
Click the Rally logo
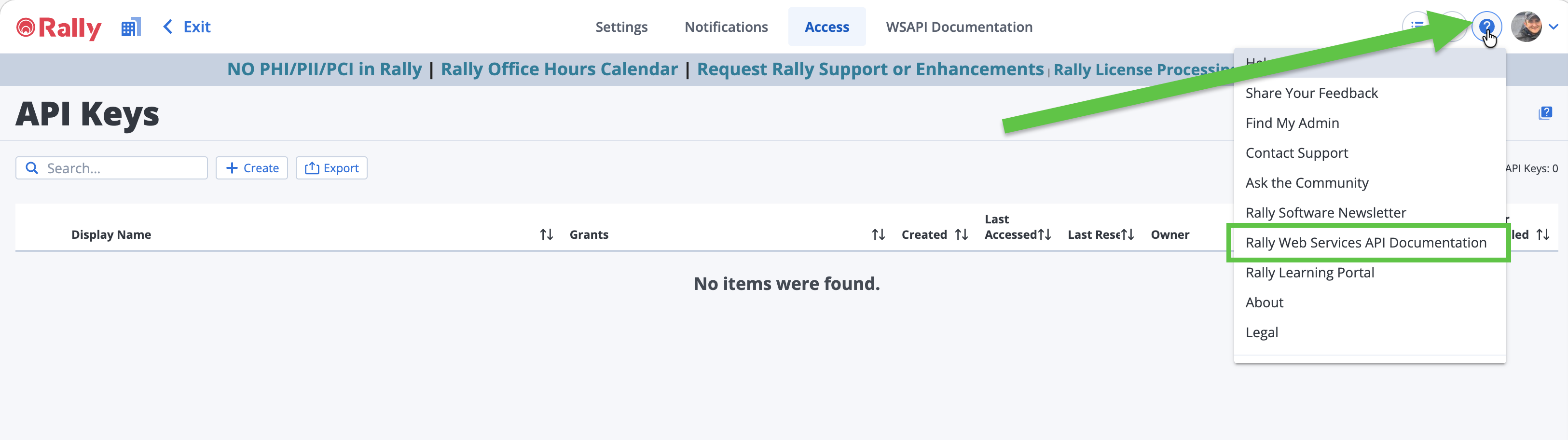(58, 27)
